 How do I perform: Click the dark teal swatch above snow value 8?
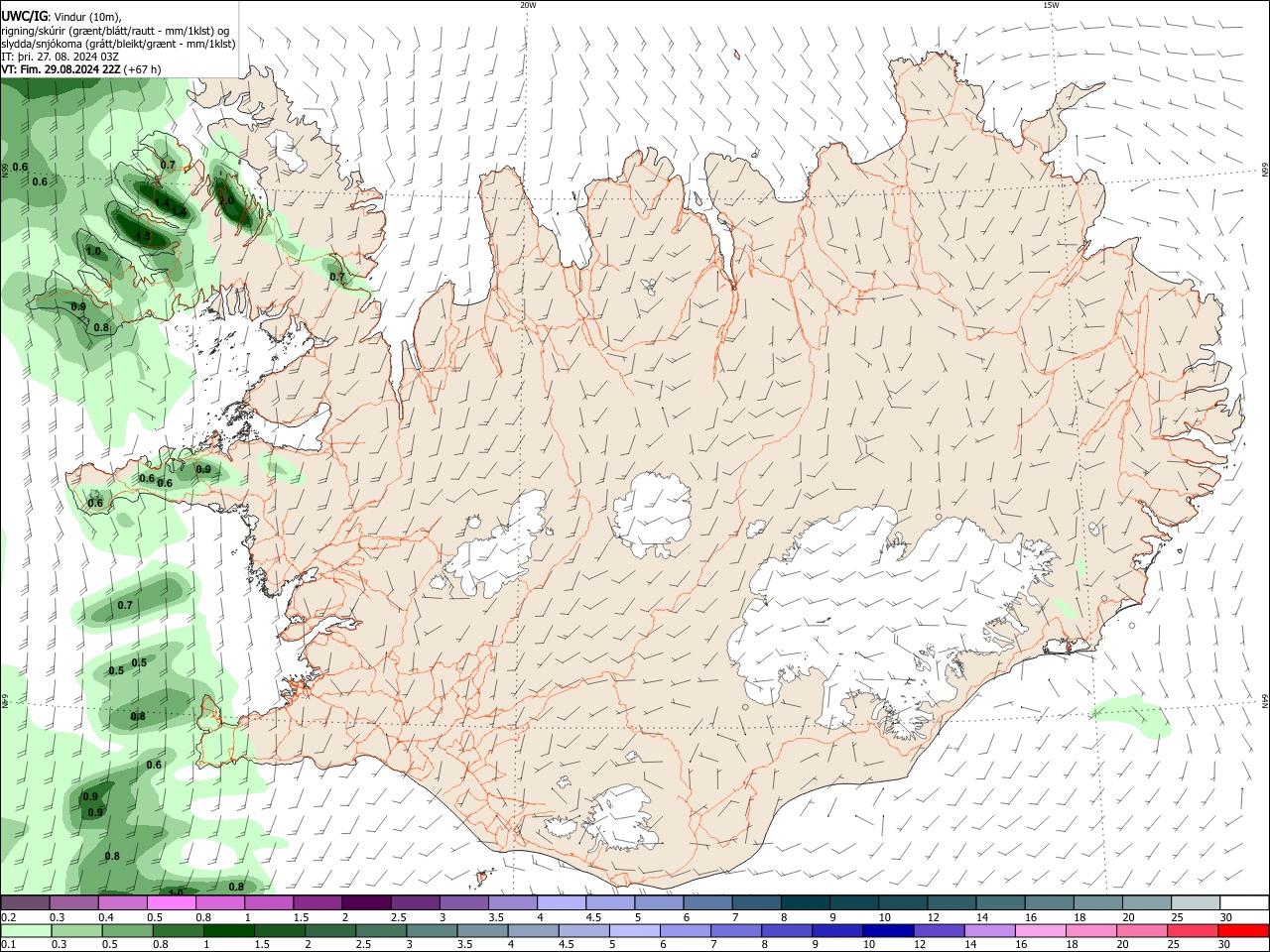(x=805, y=903)
